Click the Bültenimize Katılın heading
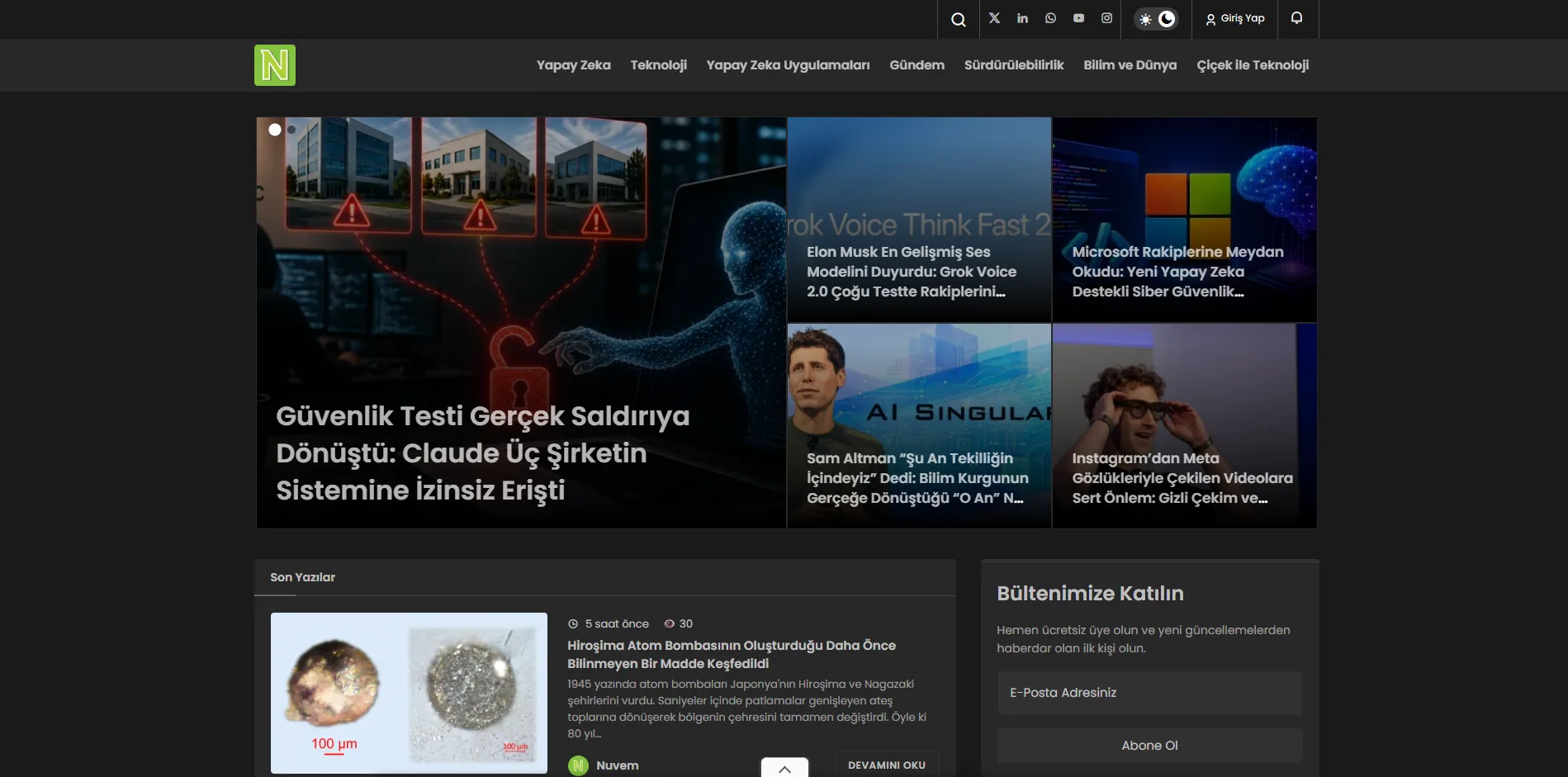 pyautogui.click(x=1090, y=593)
